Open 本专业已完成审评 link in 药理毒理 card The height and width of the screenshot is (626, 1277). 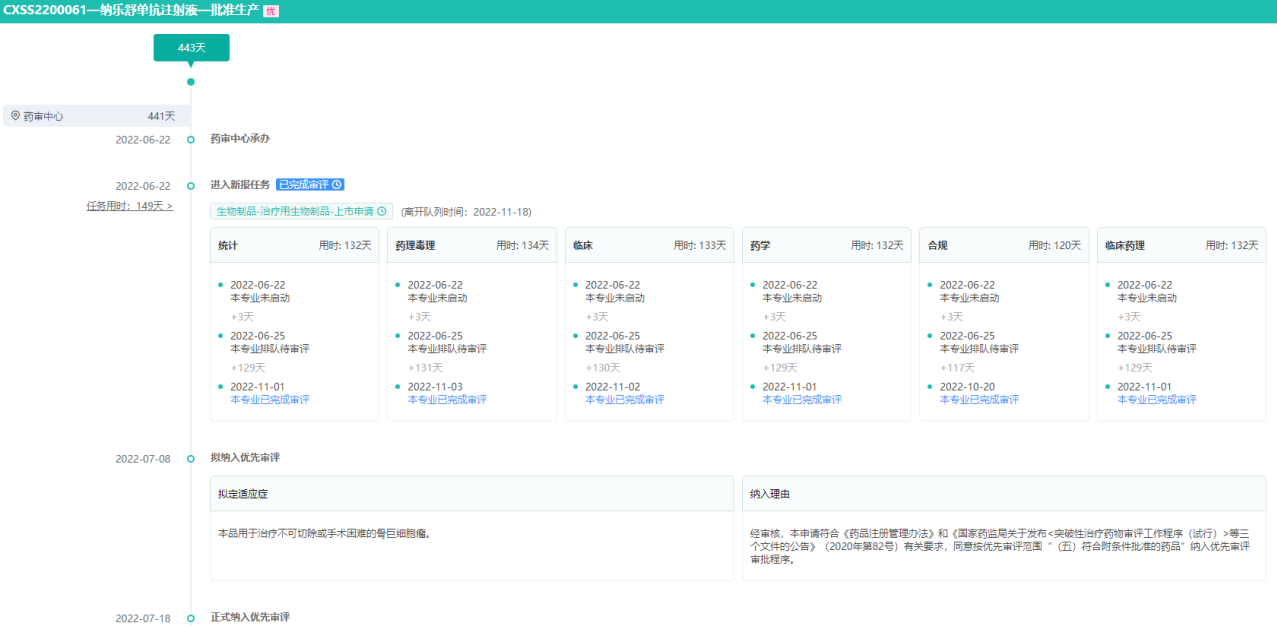pyautogui.click(x=447, y=400)
